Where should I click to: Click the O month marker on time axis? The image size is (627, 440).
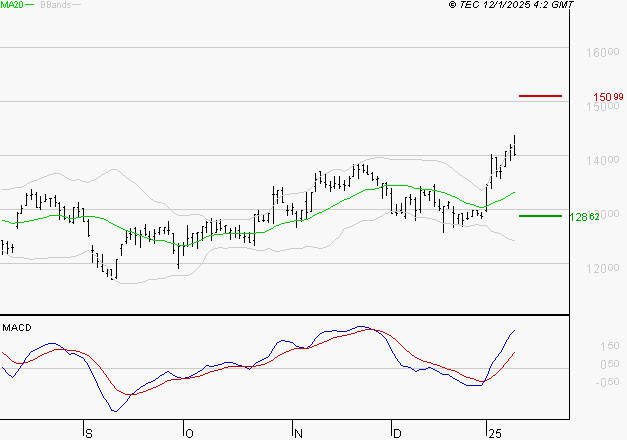pyautogui.click(x=189, y=434)
